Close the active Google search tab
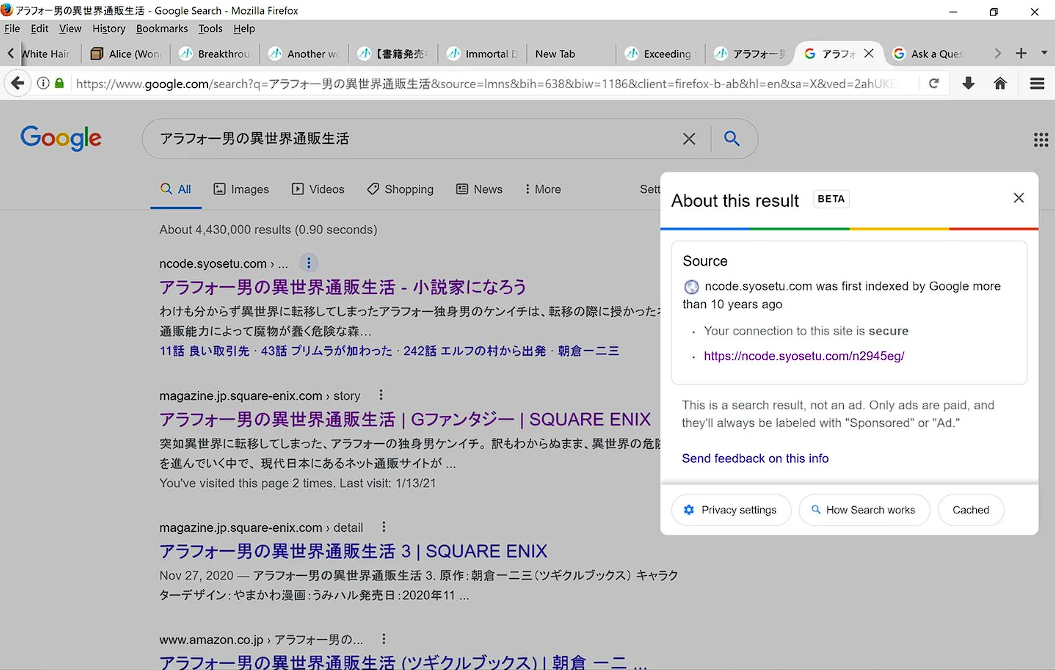 point(869,53)
